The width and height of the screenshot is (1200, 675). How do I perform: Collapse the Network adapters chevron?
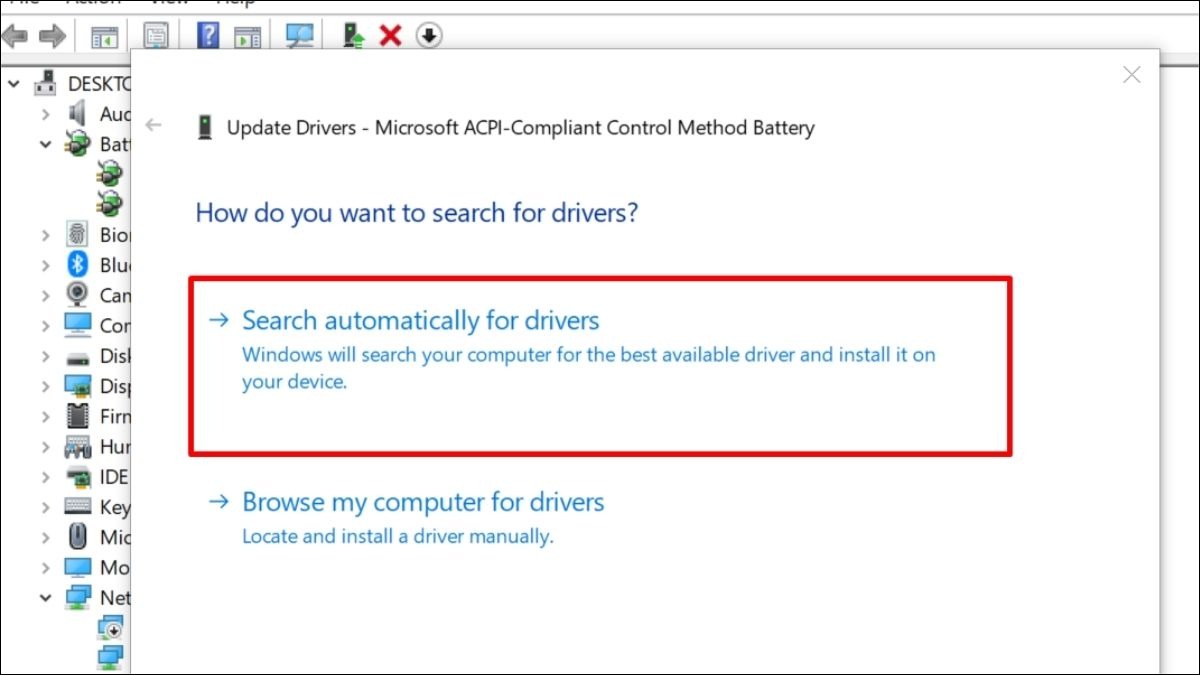pos(46,597)
